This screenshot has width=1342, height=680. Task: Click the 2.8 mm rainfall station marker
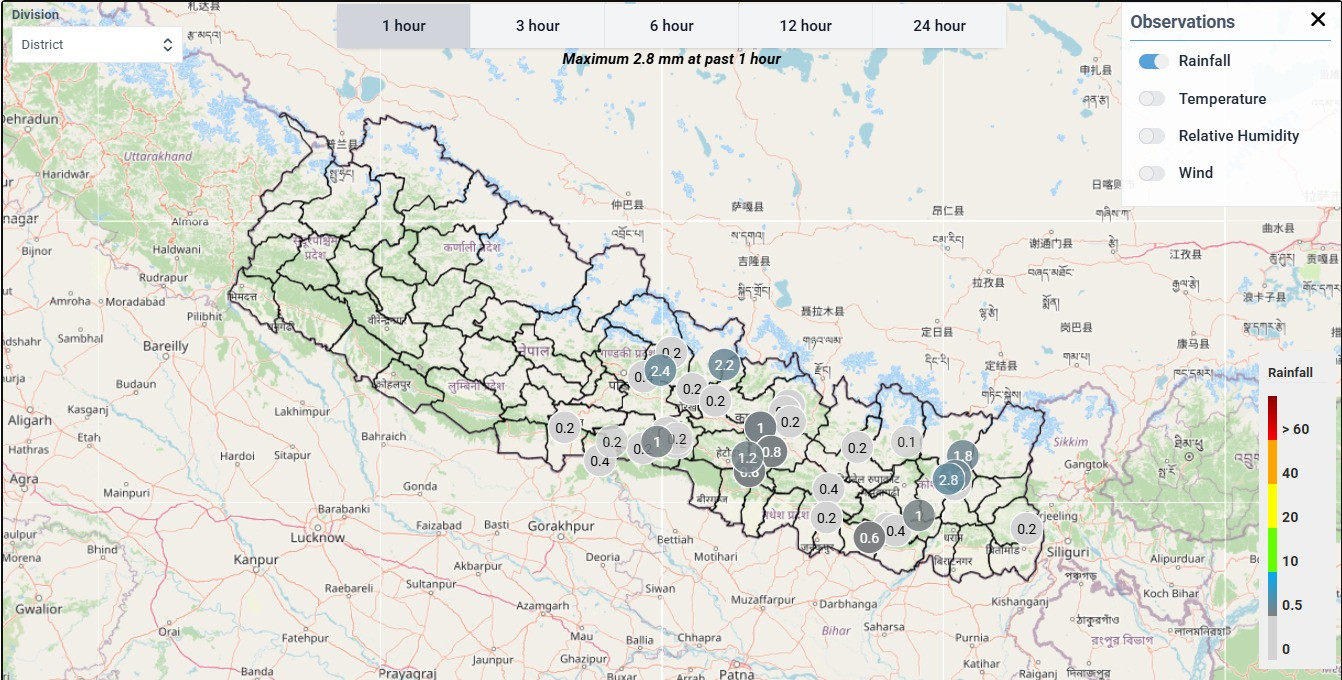[x=949, y=480]
